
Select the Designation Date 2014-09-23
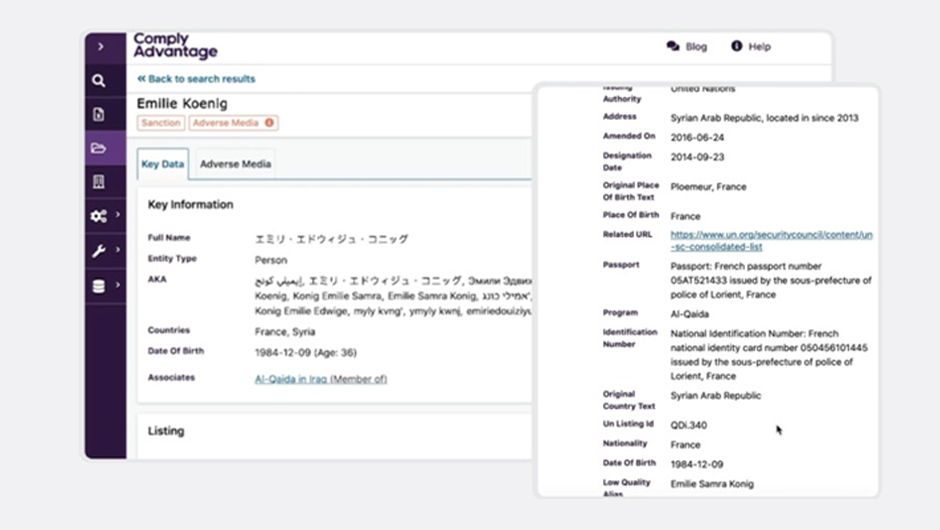point(697,157)
